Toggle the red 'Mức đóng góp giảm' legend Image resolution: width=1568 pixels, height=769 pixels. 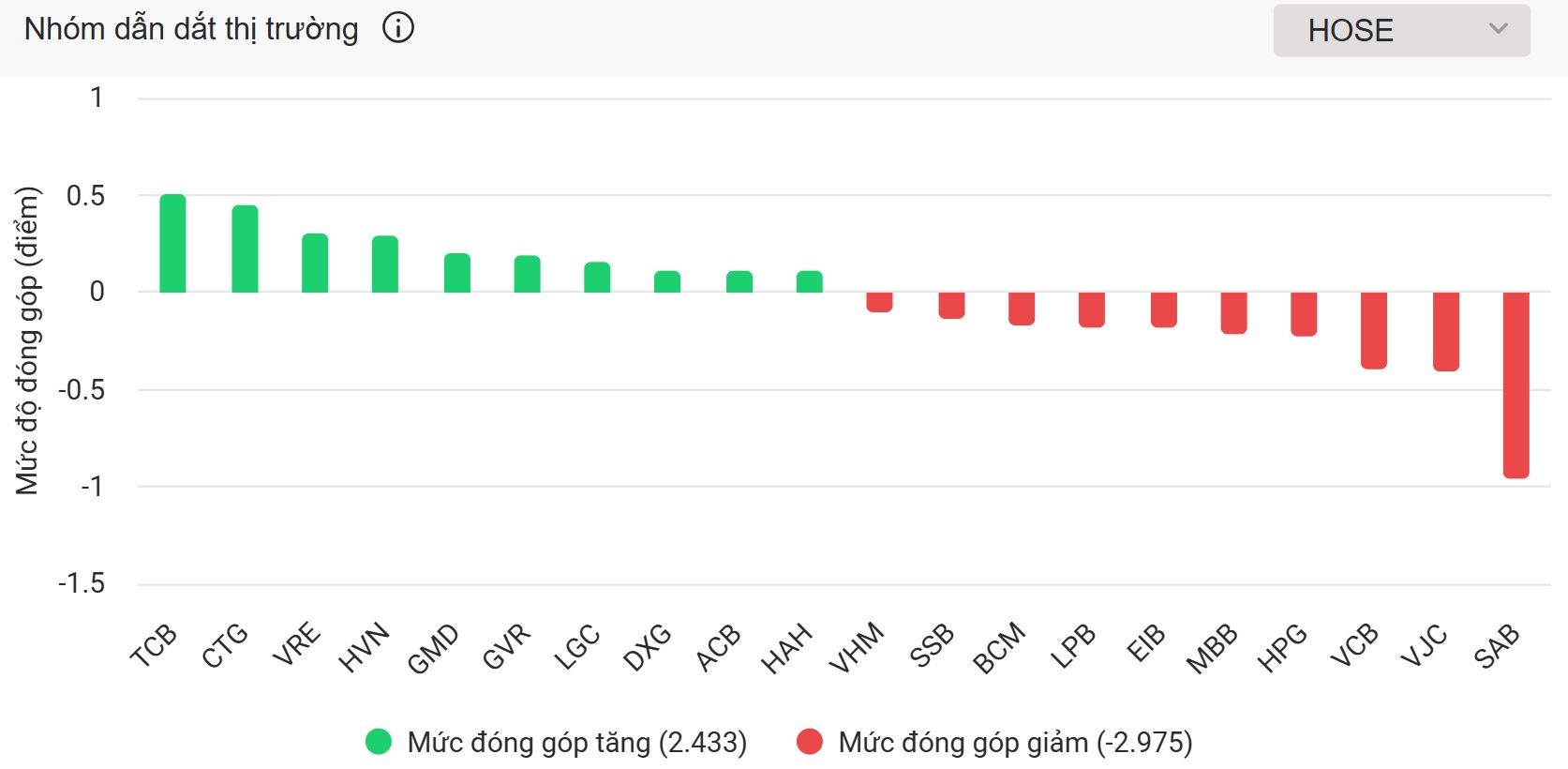(1015, 743)
